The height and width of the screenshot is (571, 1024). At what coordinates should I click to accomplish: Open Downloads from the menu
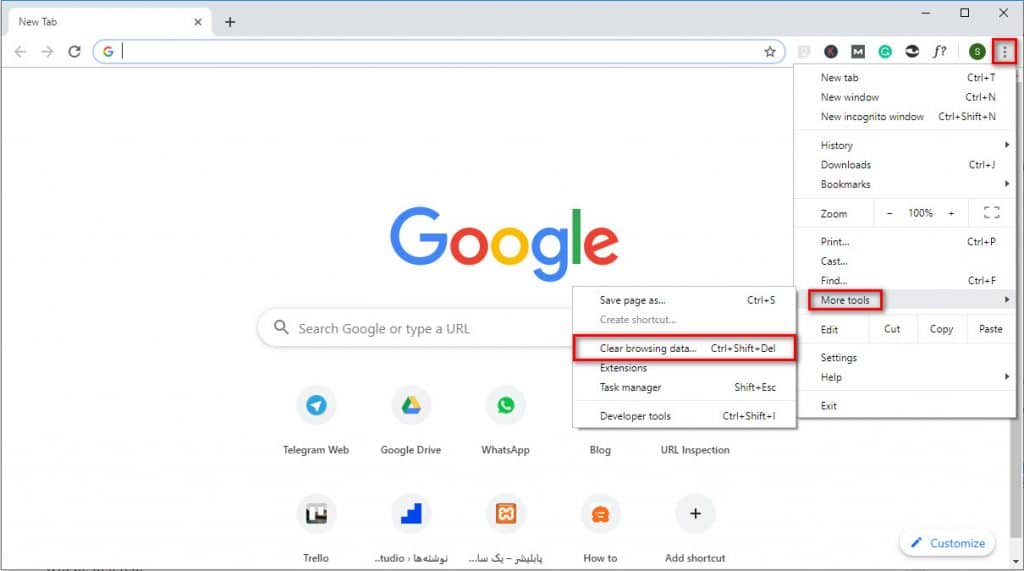[x=905, y=165]
